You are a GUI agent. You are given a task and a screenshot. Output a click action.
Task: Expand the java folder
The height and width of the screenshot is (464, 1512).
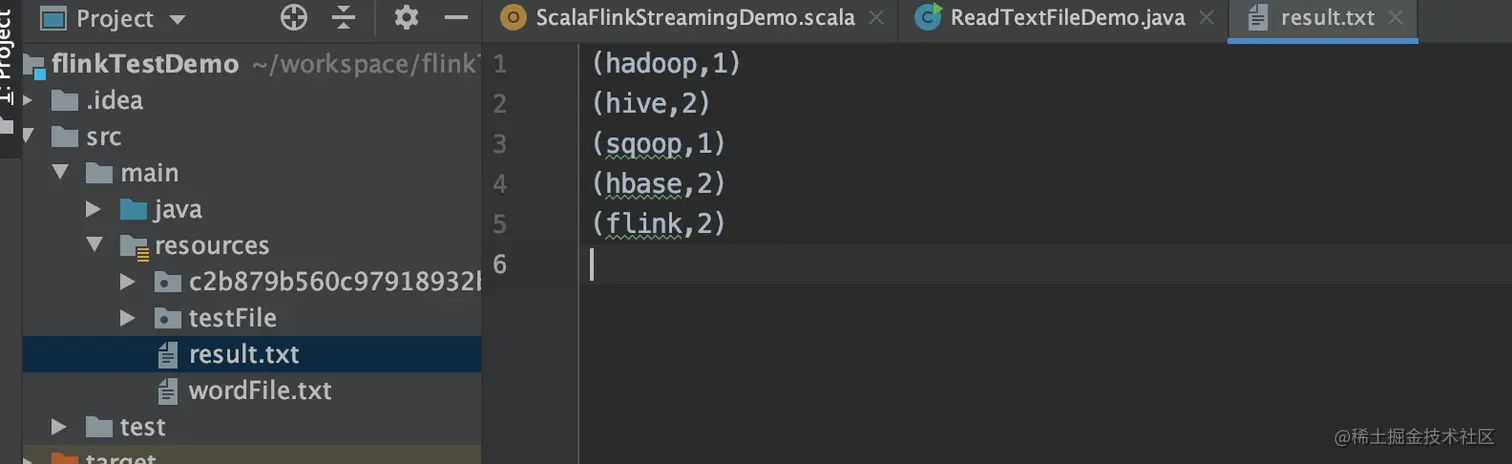[94, 209]
